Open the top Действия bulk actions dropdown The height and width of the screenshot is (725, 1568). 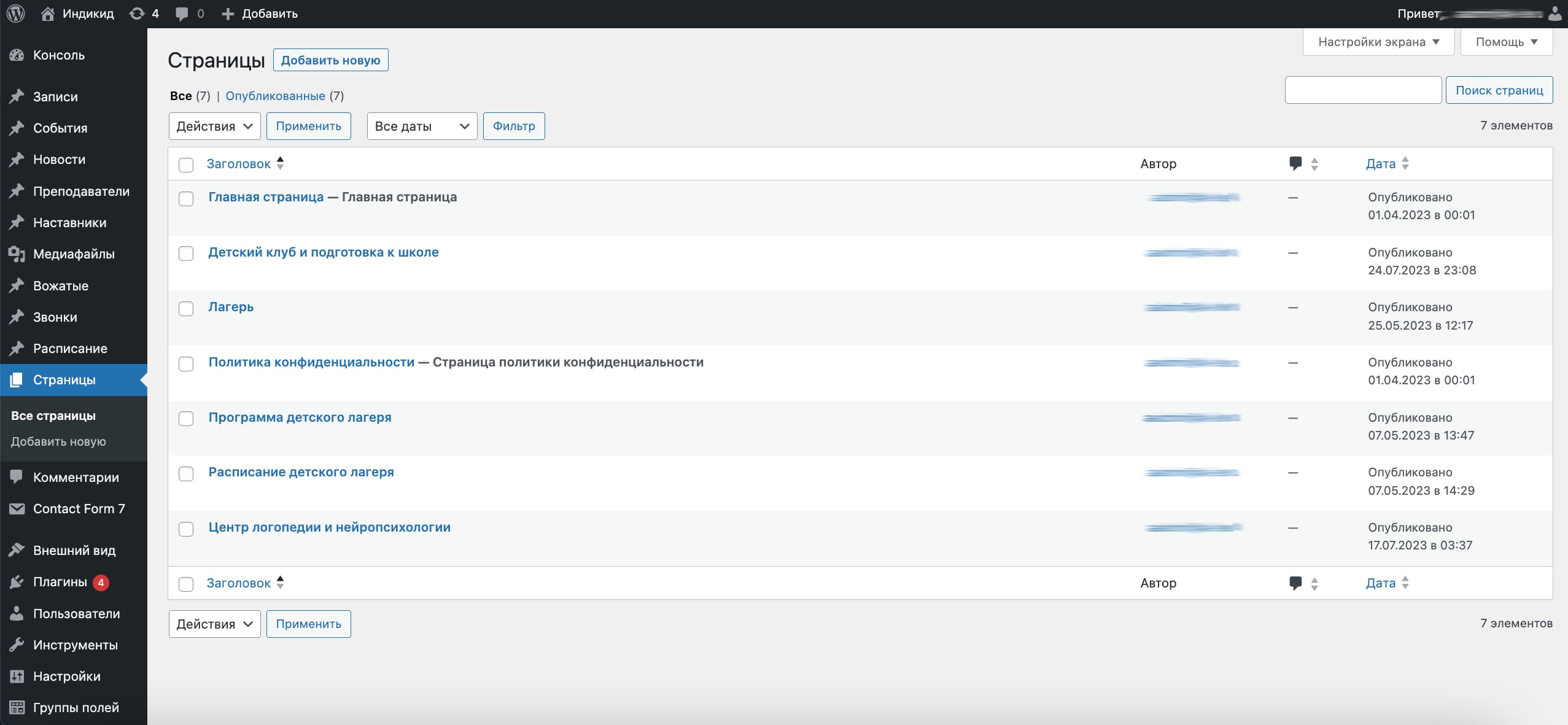coord(214,126)
